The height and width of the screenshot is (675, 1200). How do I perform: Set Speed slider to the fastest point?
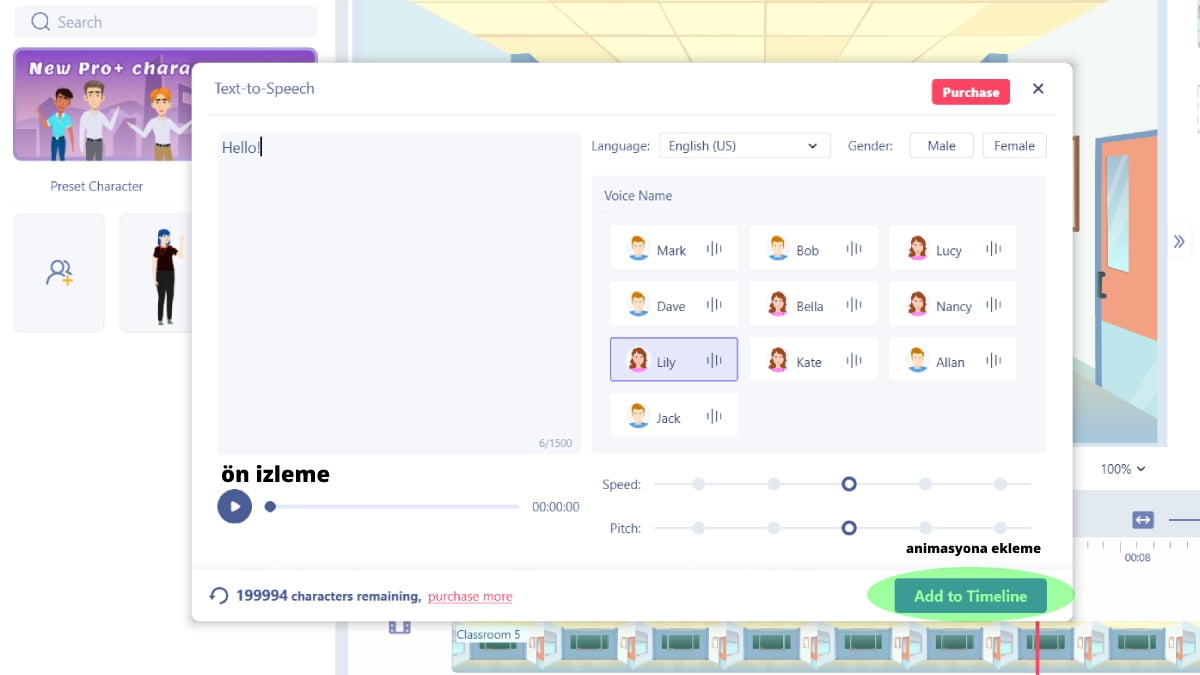pos(1000,484)
